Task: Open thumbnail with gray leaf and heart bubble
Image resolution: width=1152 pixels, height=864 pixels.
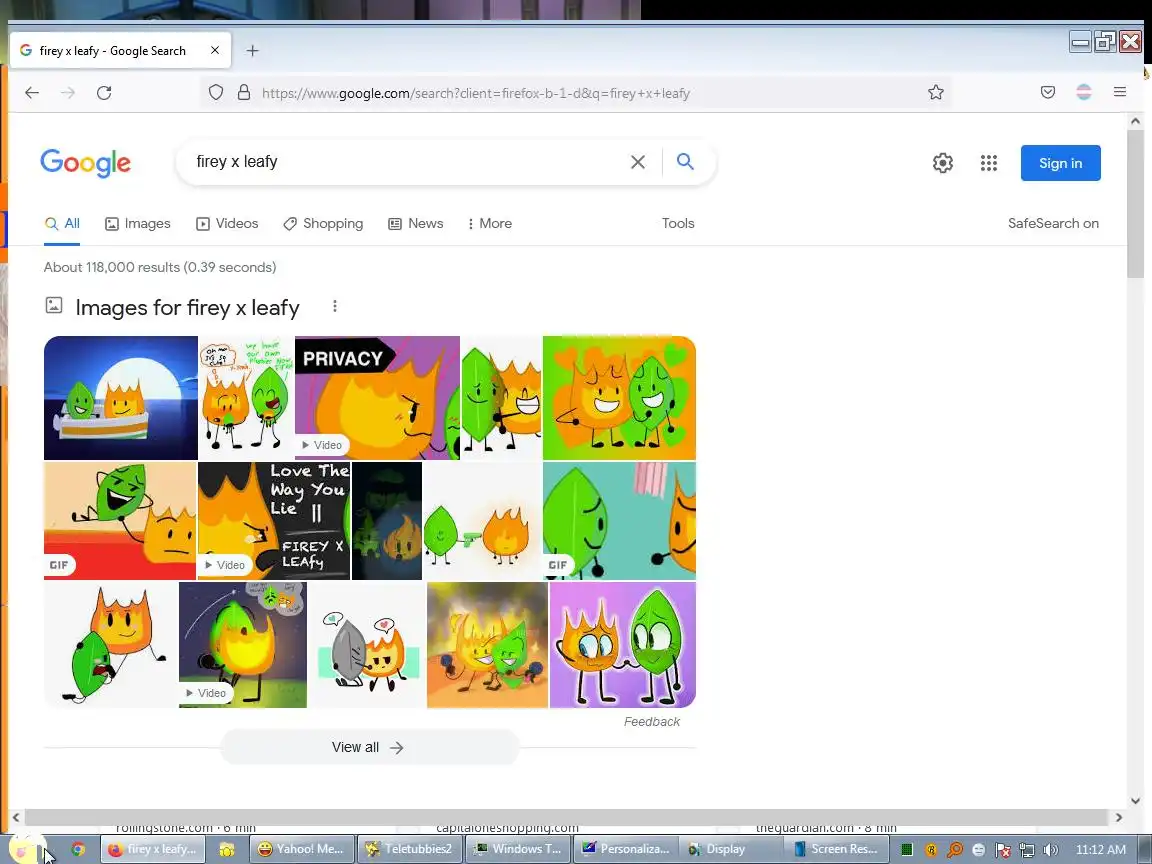Action: [x=367, y=644]
